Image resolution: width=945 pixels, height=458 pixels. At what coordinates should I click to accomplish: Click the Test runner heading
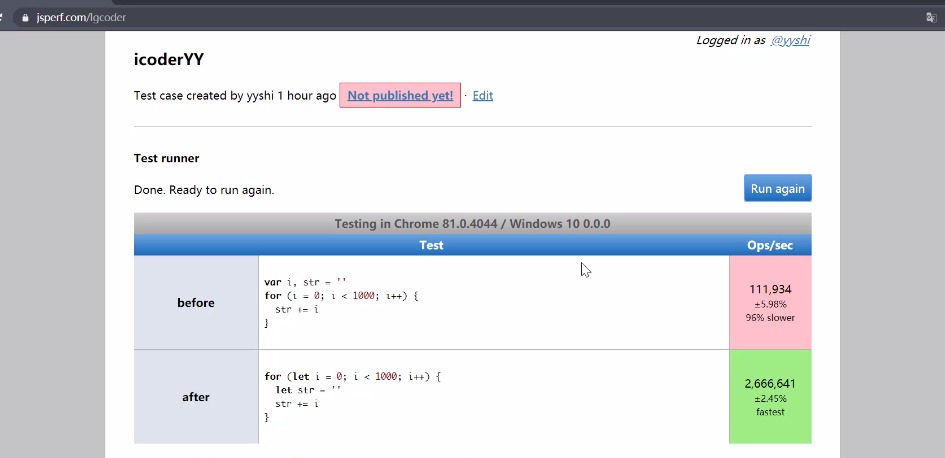pos(166,158)
